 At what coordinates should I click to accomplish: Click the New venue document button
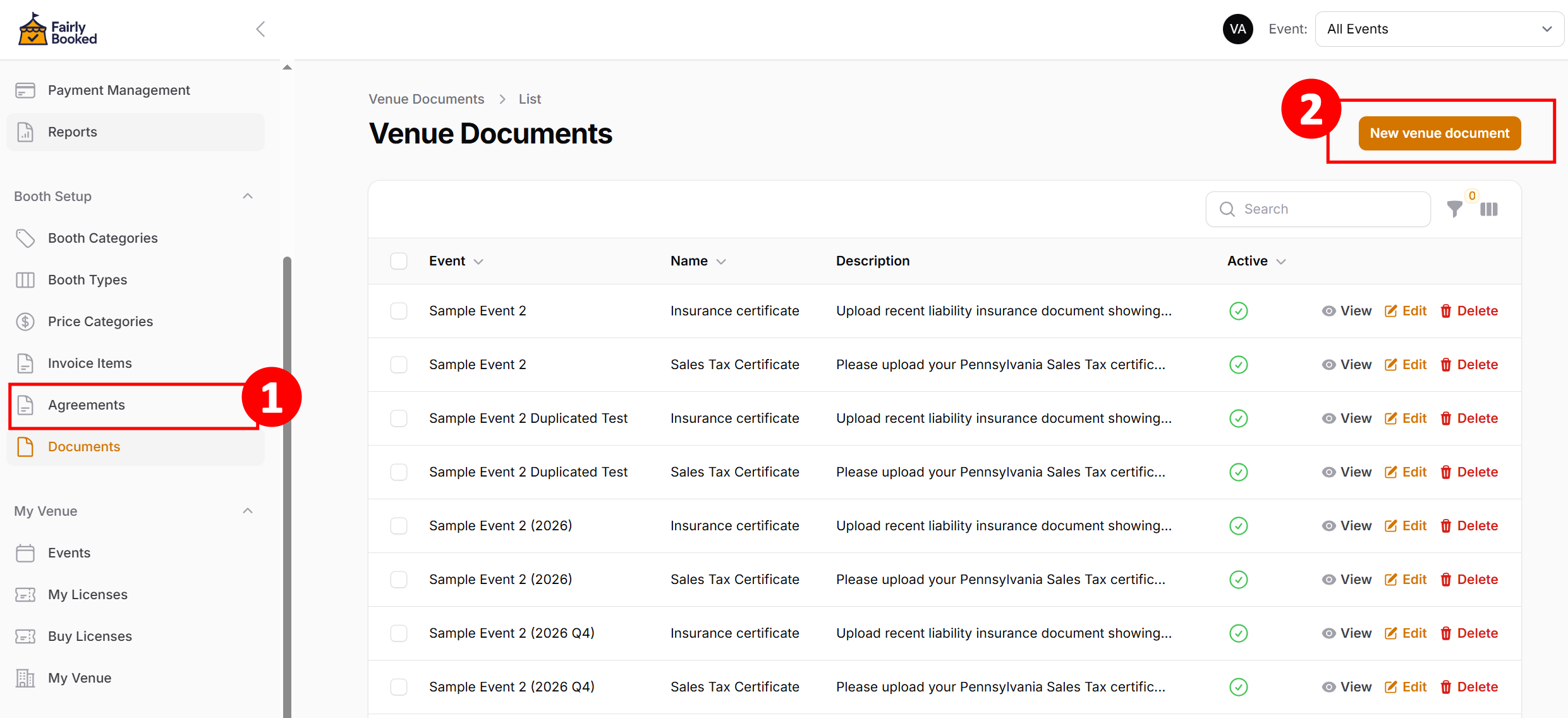coord(1439,133)
